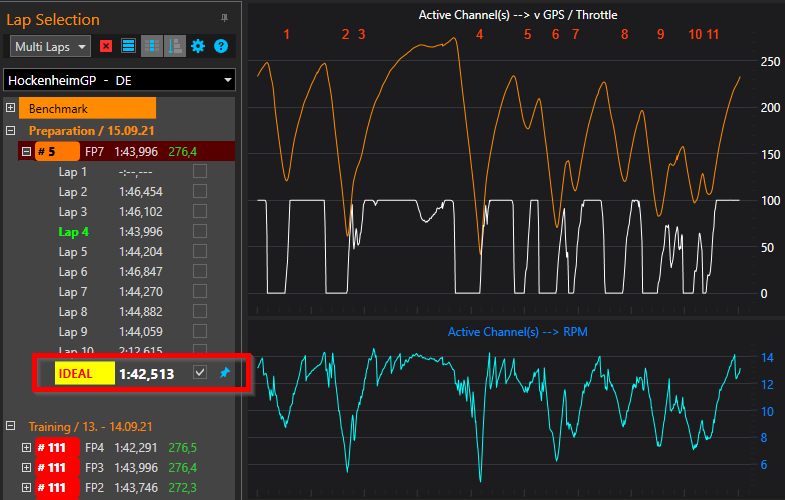Open the HockenheimGP track dropdown

(x=120, y=80)
